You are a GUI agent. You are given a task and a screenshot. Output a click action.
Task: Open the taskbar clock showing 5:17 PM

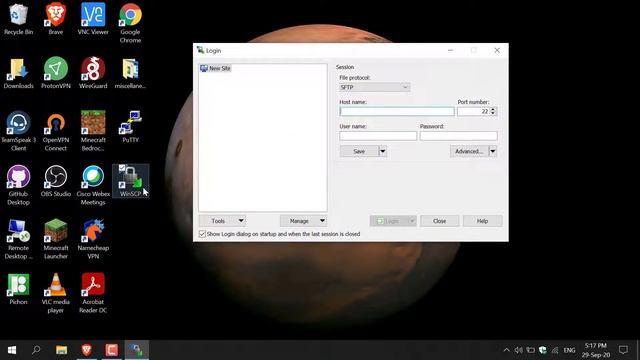coord(596,350)
